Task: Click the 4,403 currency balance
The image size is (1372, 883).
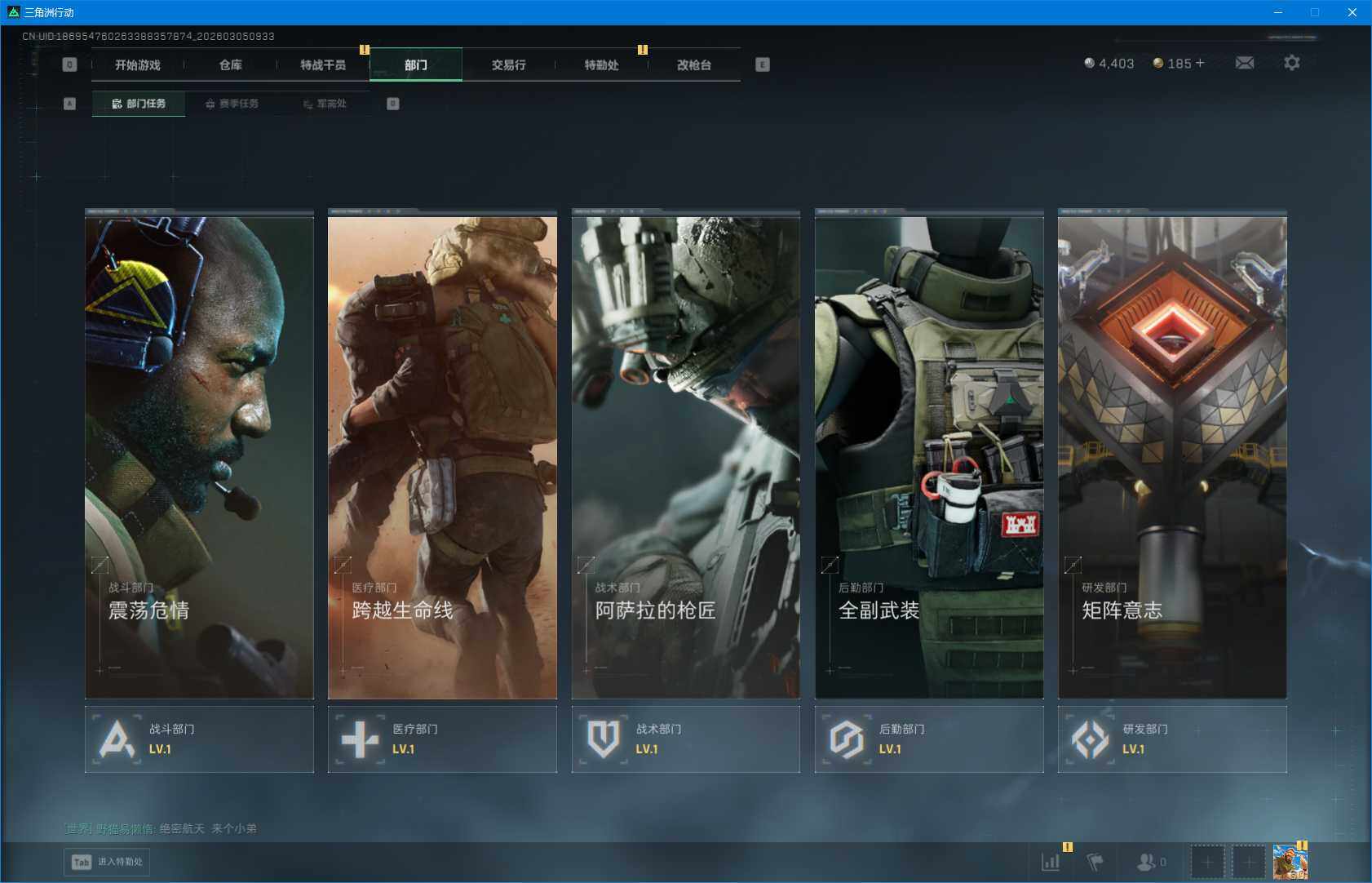Action: (x=1109, y=64)
